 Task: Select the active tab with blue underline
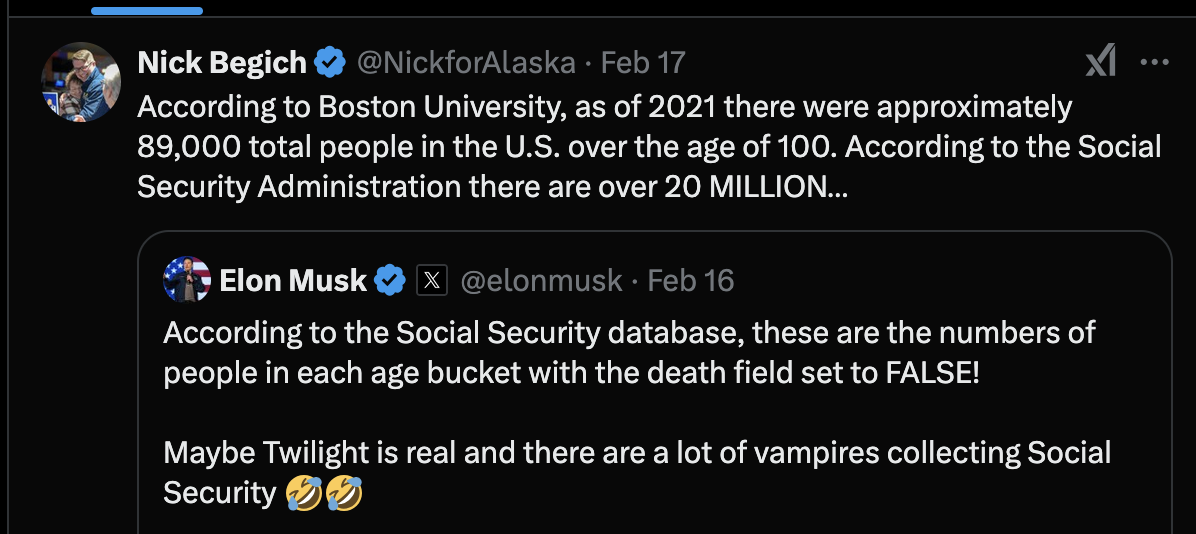[x=147, y=8]
